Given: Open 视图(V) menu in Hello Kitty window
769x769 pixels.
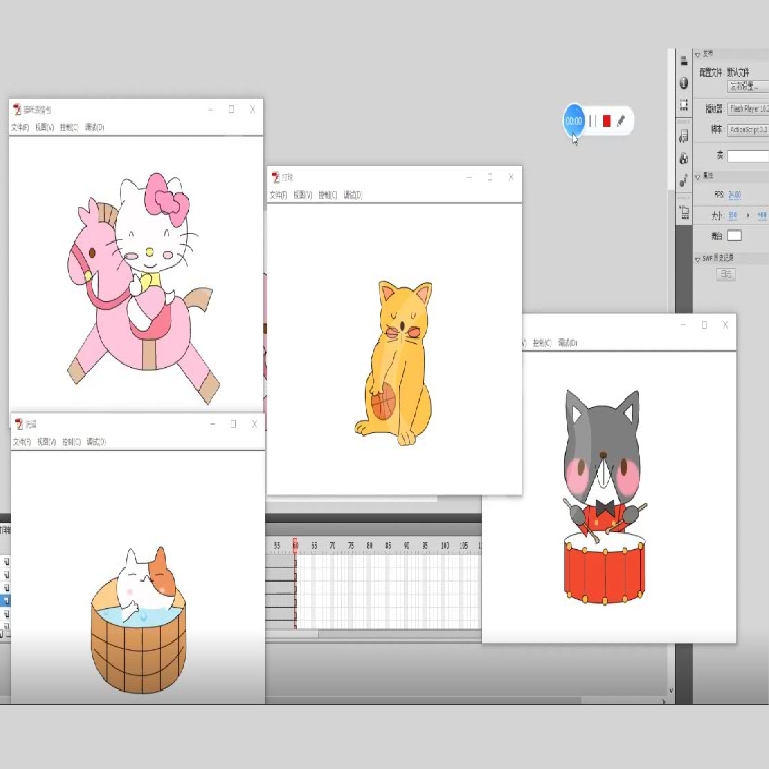Looking at the screenshot, I should point(45,128).
